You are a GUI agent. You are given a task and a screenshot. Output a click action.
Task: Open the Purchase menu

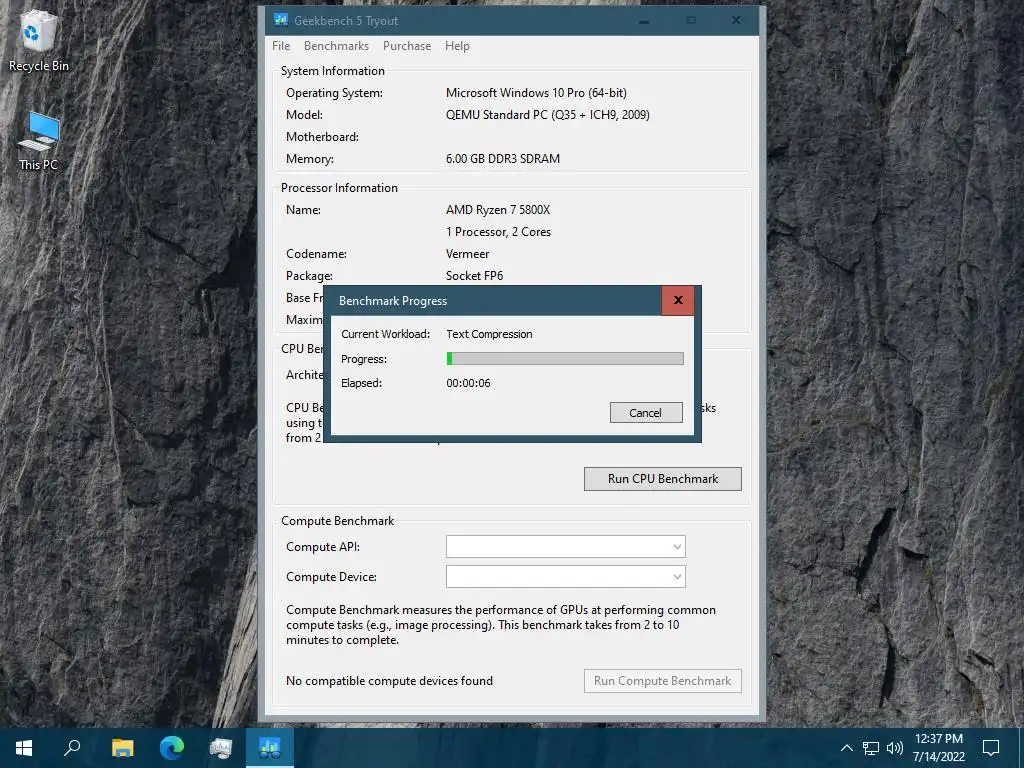[407, 46]
